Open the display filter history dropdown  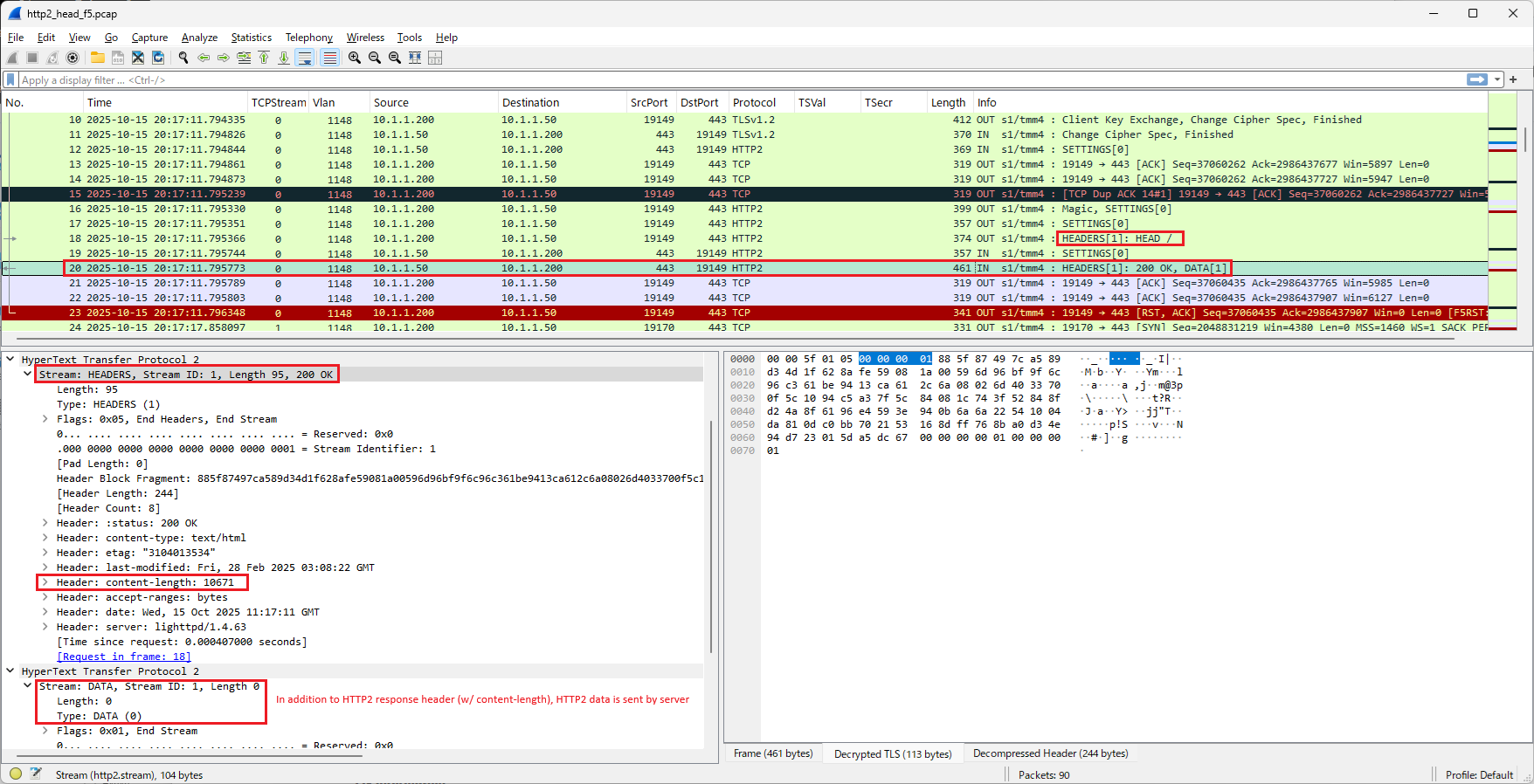click(x=1497, y=79)
